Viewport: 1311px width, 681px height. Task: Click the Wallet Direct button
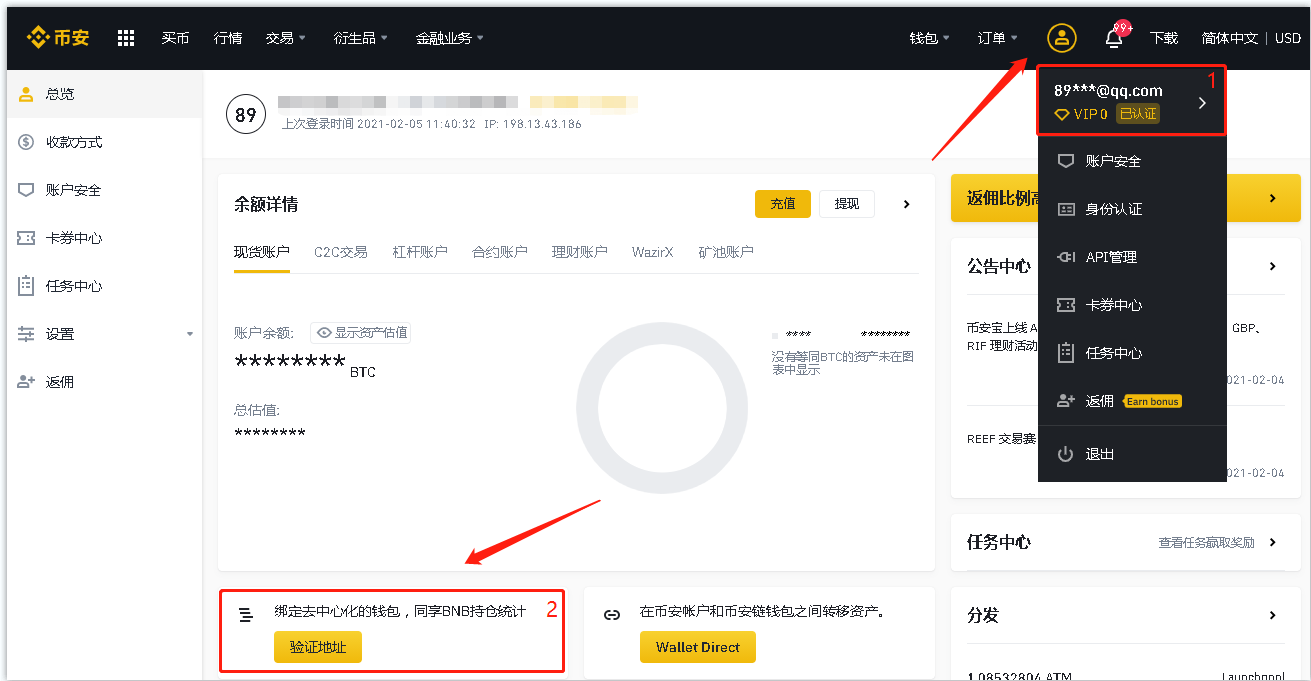pyautogui.click(x=698, y=647)
